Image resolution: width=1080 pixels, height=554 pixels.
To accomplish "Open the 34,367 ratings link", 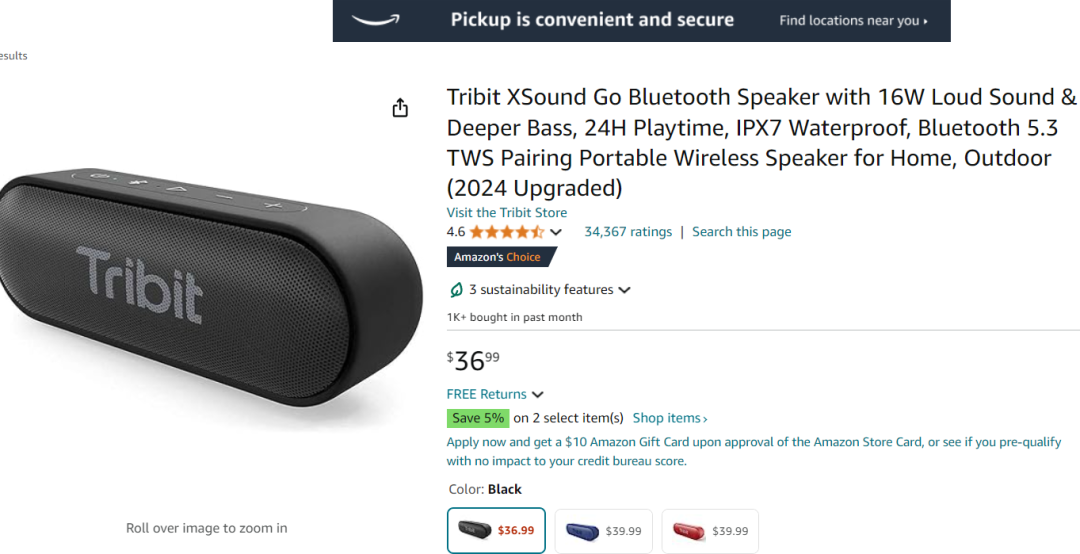I will tap(628, 232).
